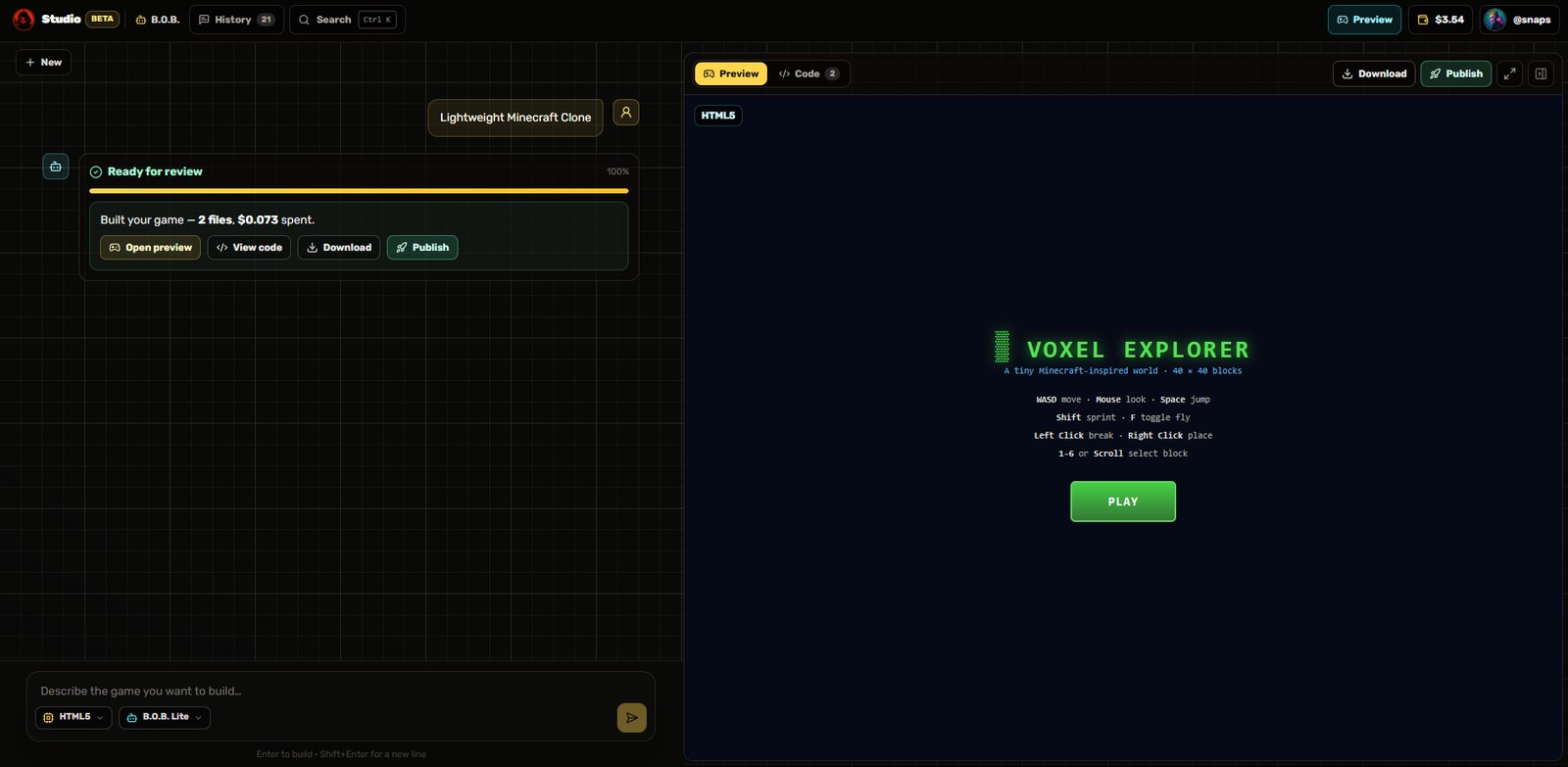Open the B.O.B. Lite model dropdown
This screenshot has height=767, width=1568.
[165, 718]
